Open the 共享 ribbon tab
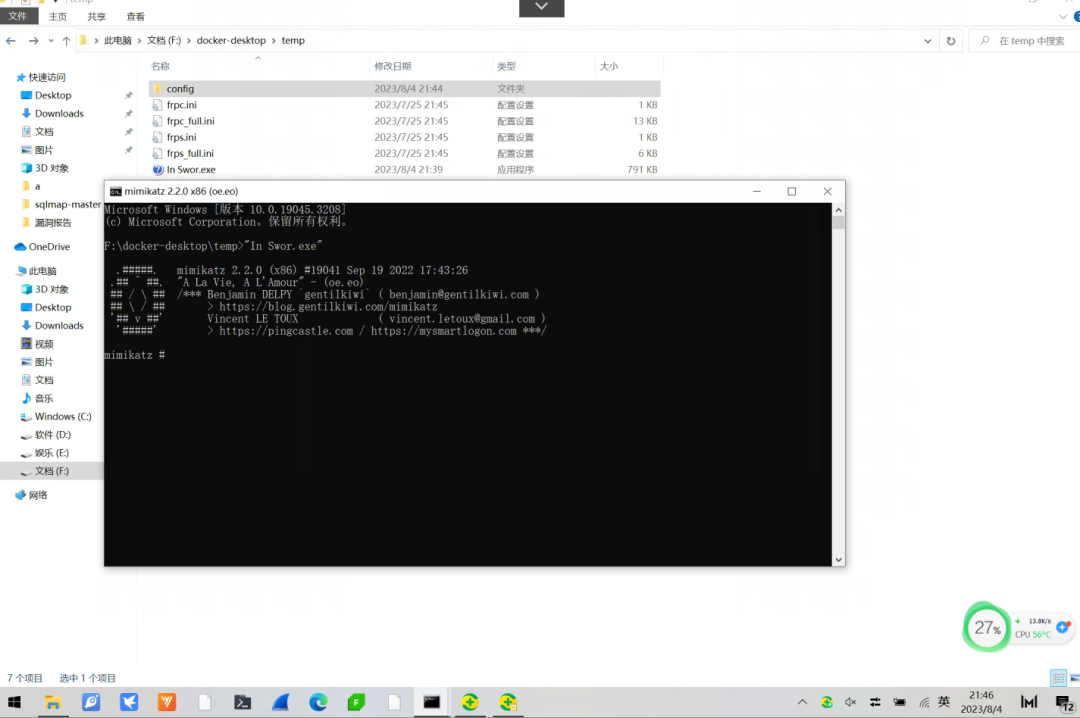 (x=96, y=17)
